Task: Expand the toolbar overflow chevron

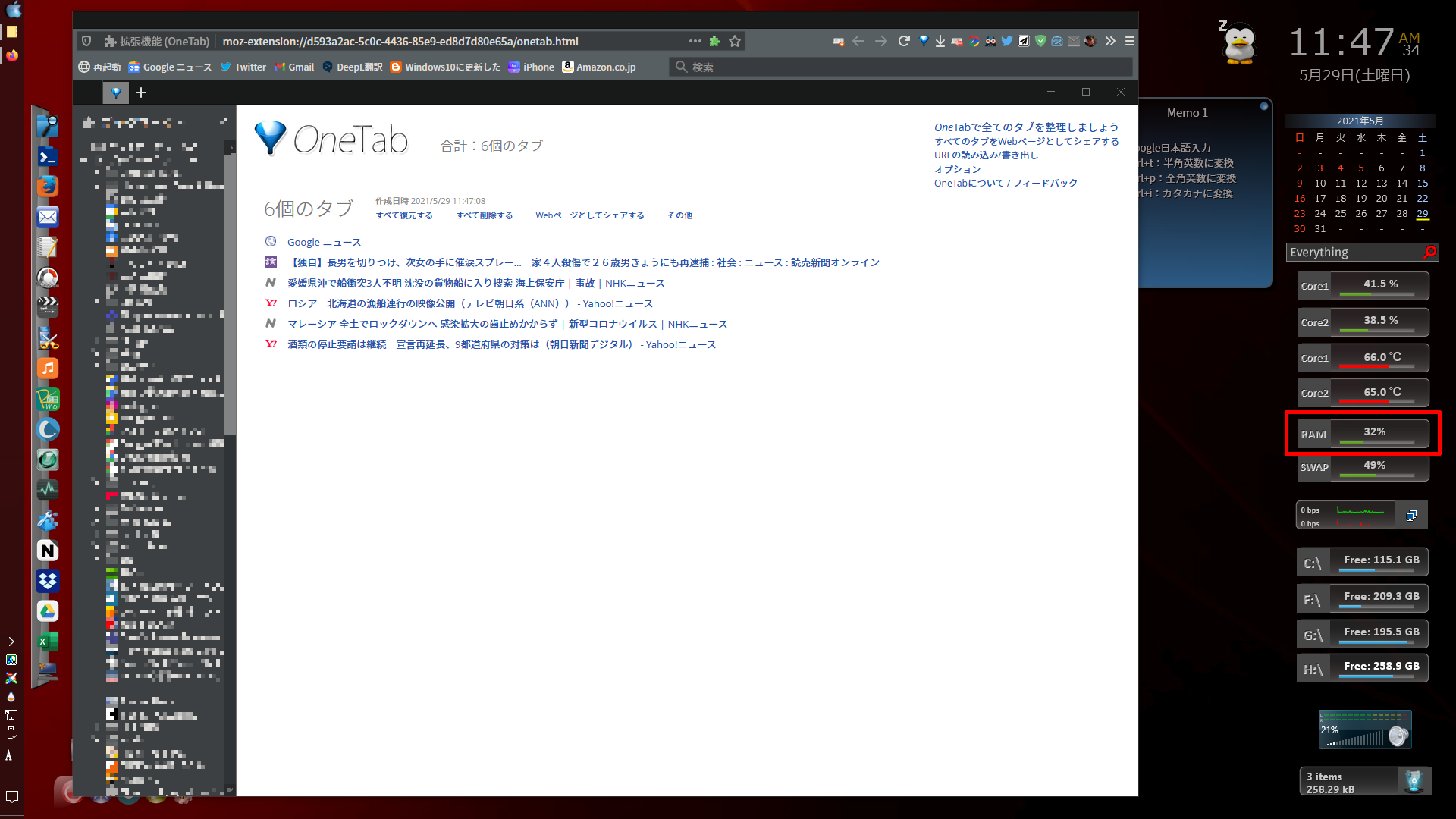Action: [x=1110, y=41]
